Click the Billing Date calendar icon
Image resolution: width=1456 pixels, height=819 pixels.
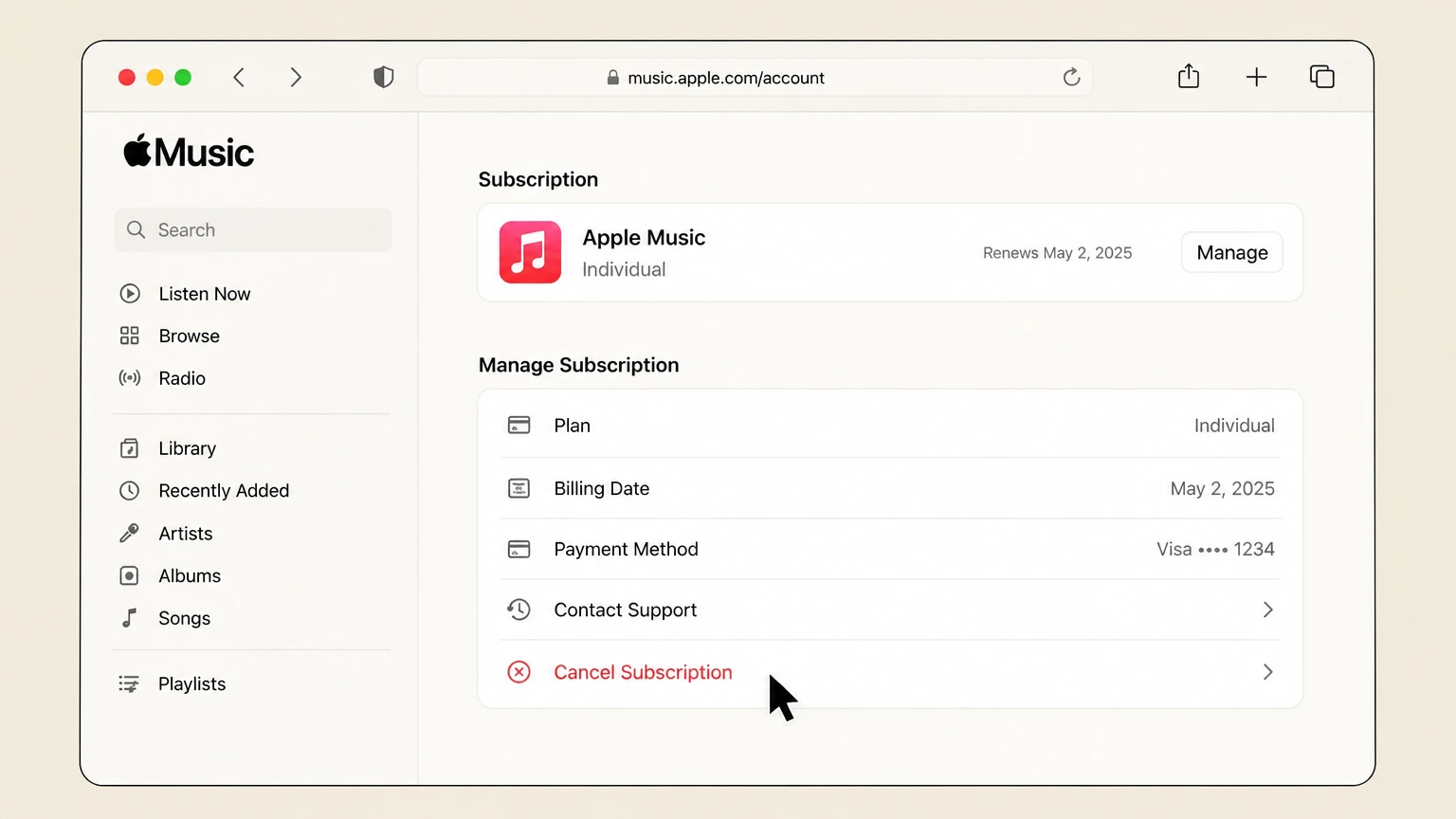519,488
